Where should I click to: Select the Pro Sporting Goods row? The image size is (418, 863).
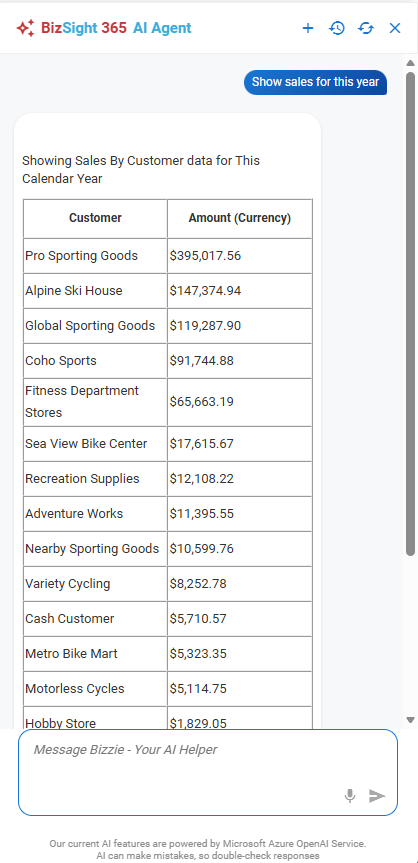pyautogui.click(x=167, y=256)
